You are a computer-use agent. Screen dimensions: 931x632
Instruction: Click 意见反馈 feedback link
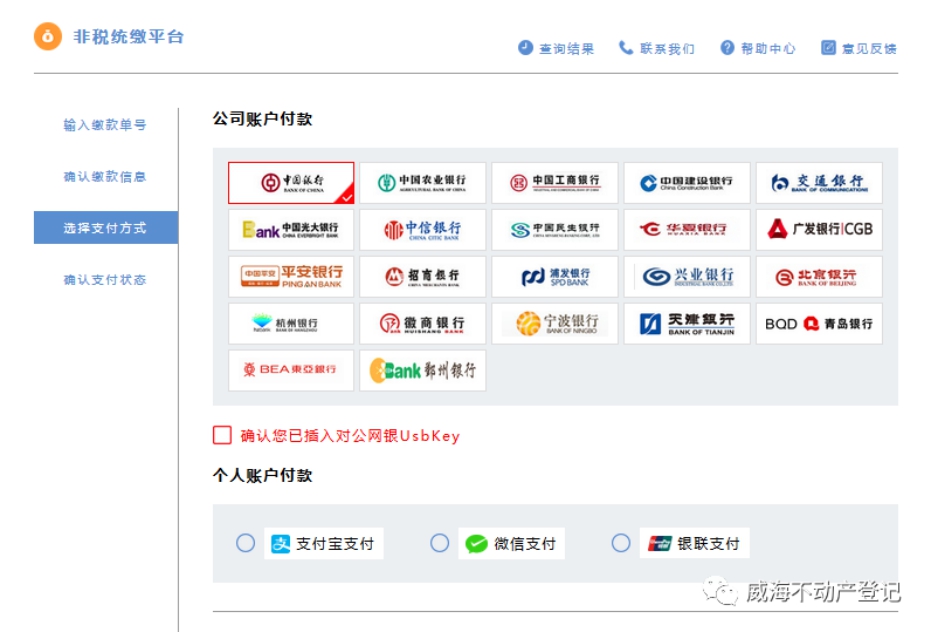[859, 48]
